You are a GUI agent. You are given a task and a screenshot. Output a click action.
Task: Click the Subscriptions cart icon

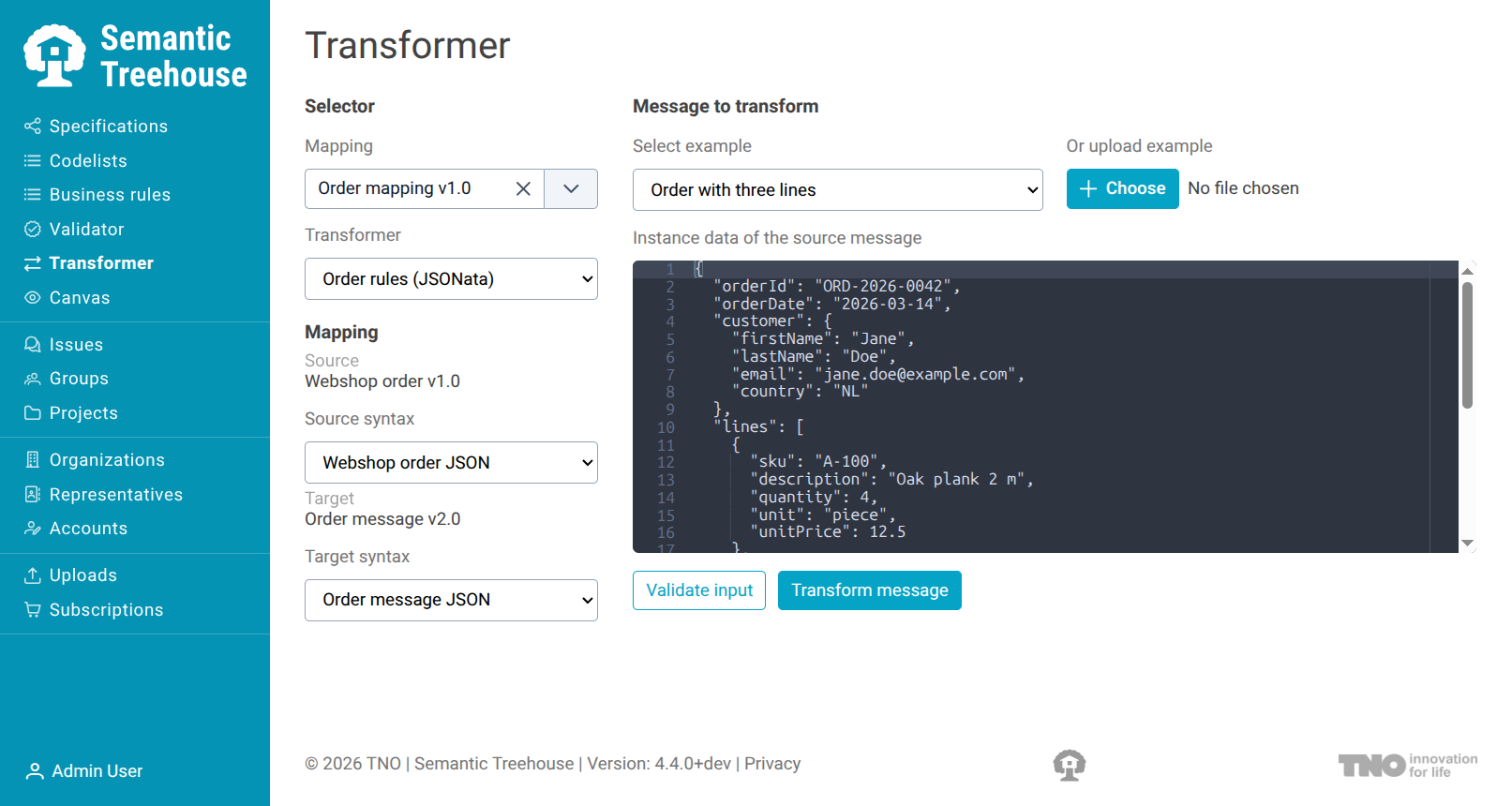33,610
